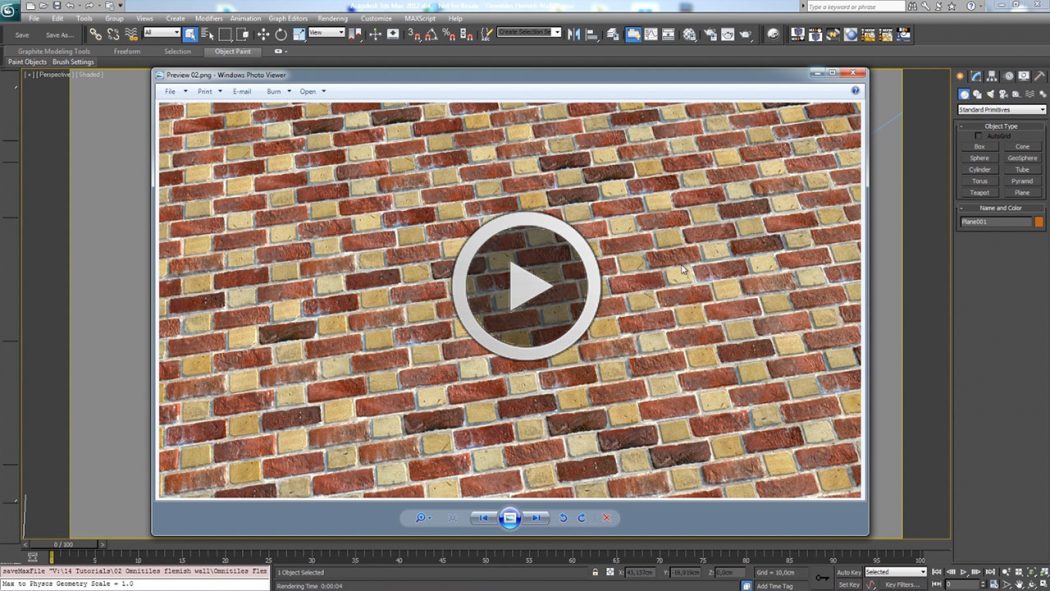Click the Teapot primitive button

click(x=979, y=192)
